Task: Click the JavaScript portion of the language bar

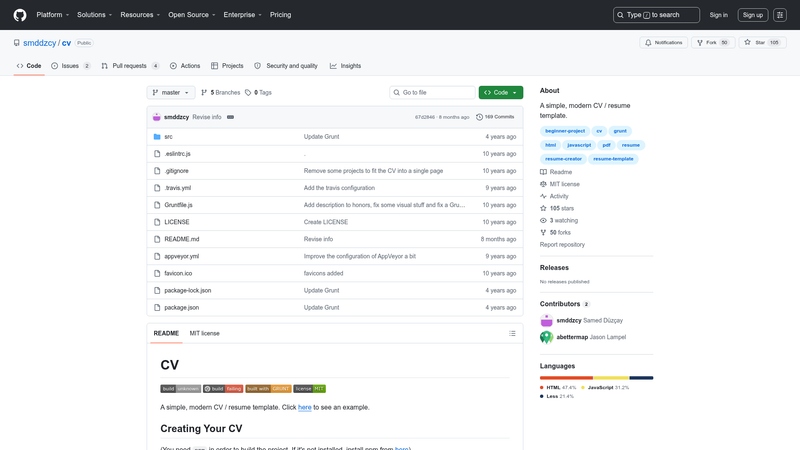Action: point(611,378)
